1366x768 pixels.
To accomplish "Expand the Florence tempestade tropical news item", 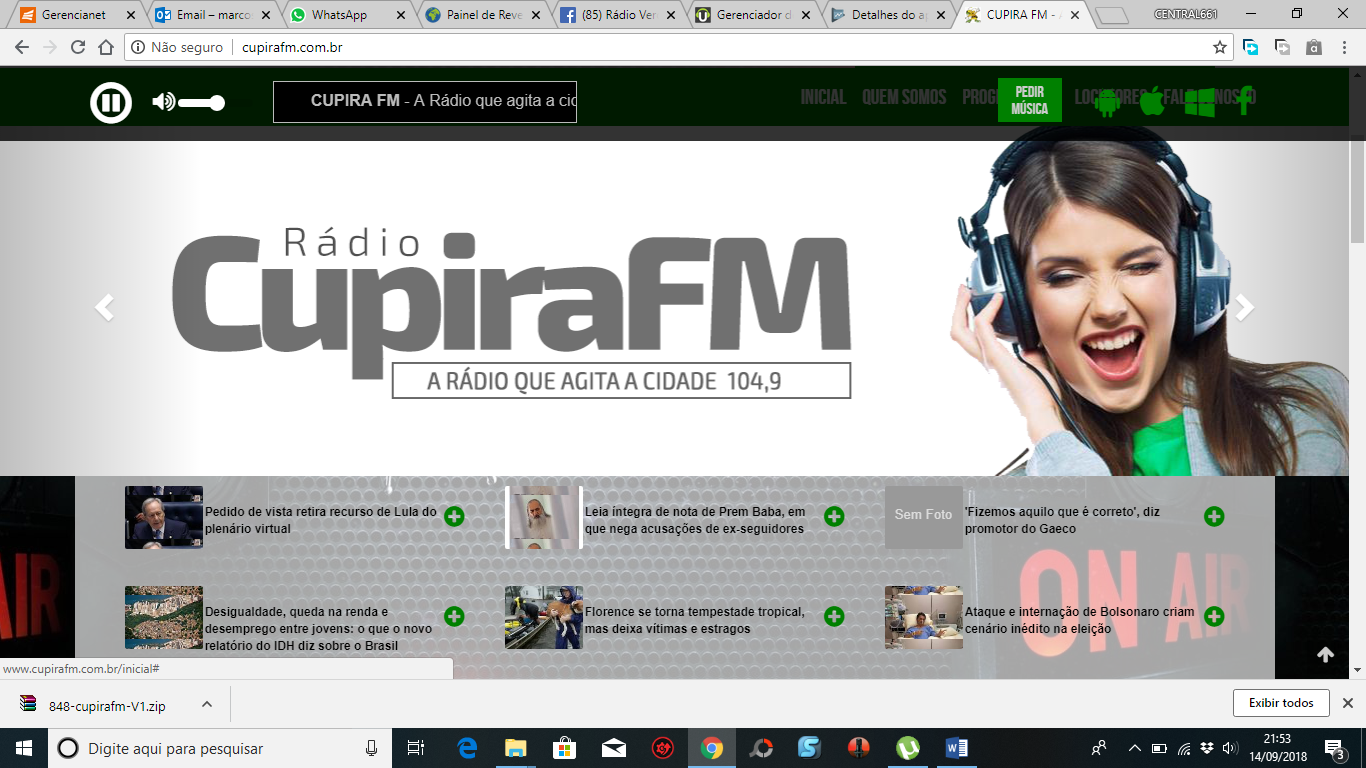I will click(x=834, y=616).
